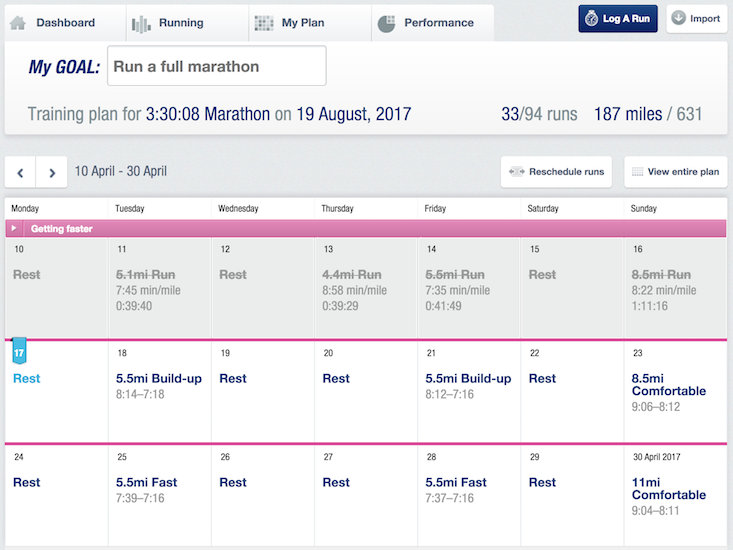The width and height of the screenshot is (733, 550).
Task: Expand the Getting faster phase triangle
Action: [14, 228]
